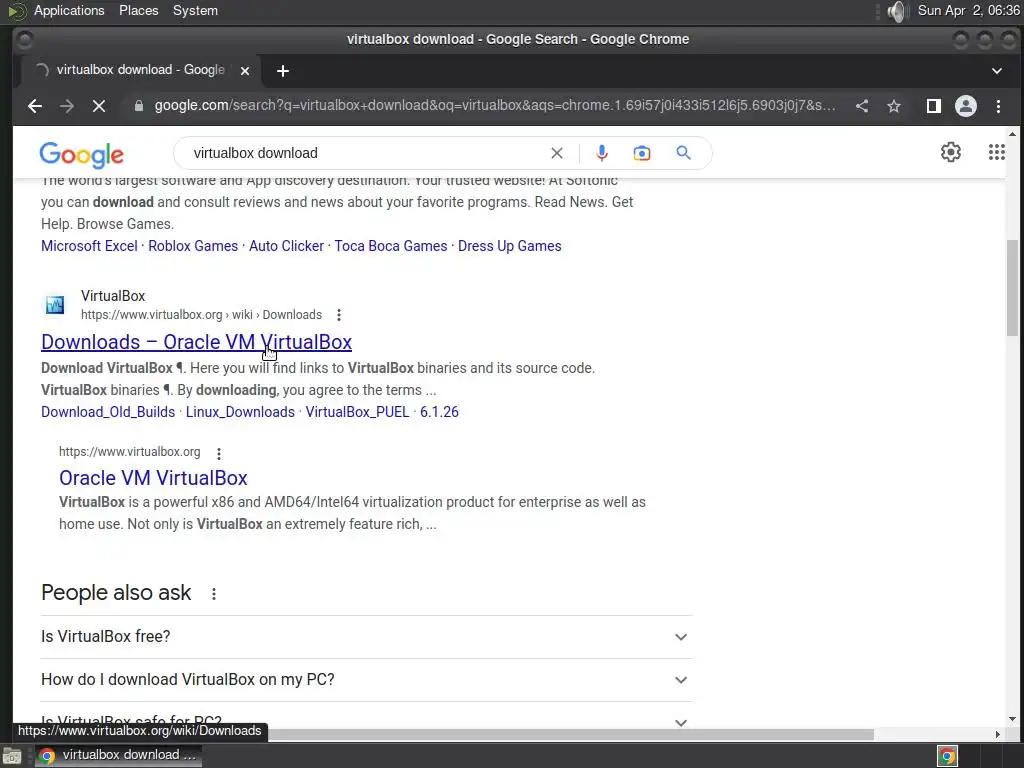Open Download_Old_Builds sitelink
This screenshot has height=768, width=1024.
click(x=108, y=412)
